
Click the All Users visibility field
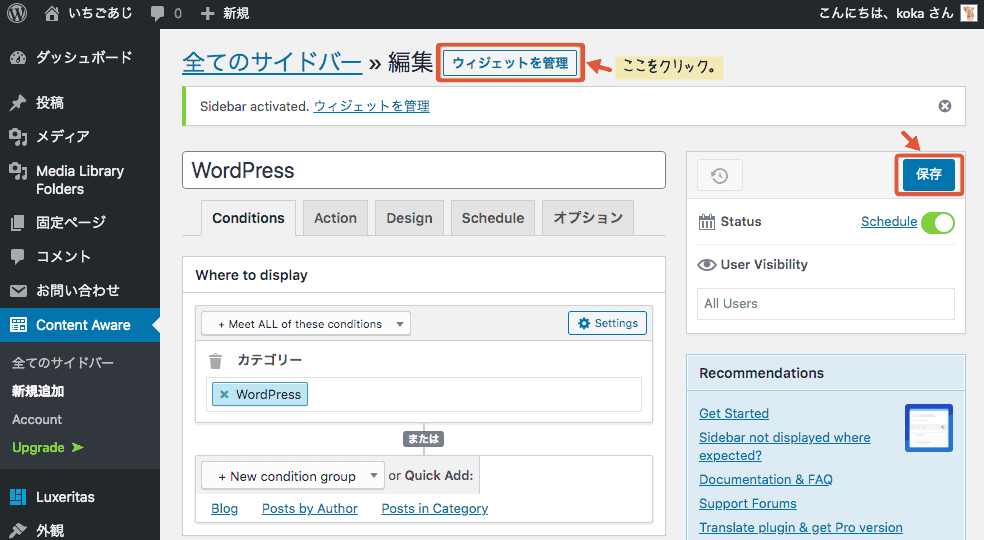pyautogui.click(x=826, y=304)
